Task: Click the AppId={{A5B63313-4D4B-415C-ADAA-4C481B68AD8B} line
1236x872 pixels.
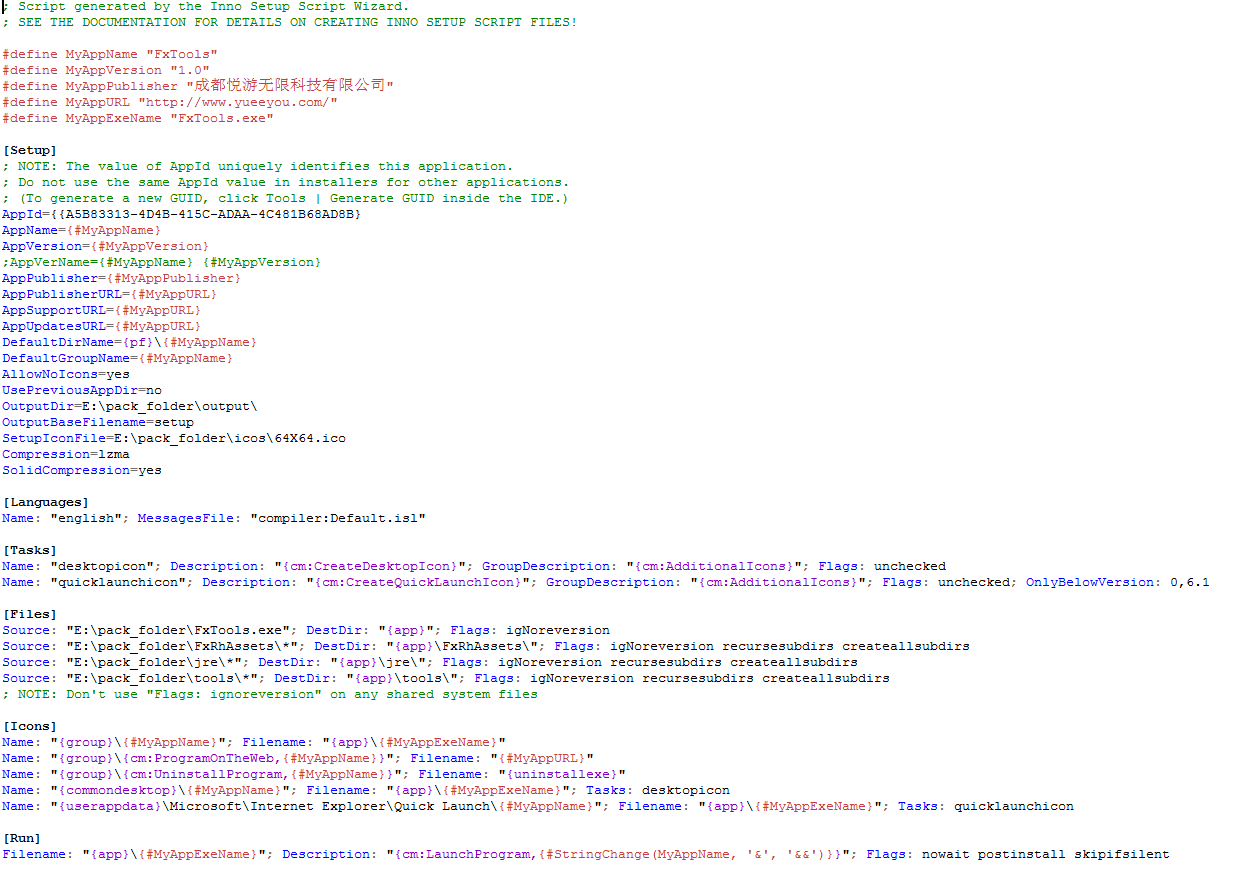Action: (182, 214)
